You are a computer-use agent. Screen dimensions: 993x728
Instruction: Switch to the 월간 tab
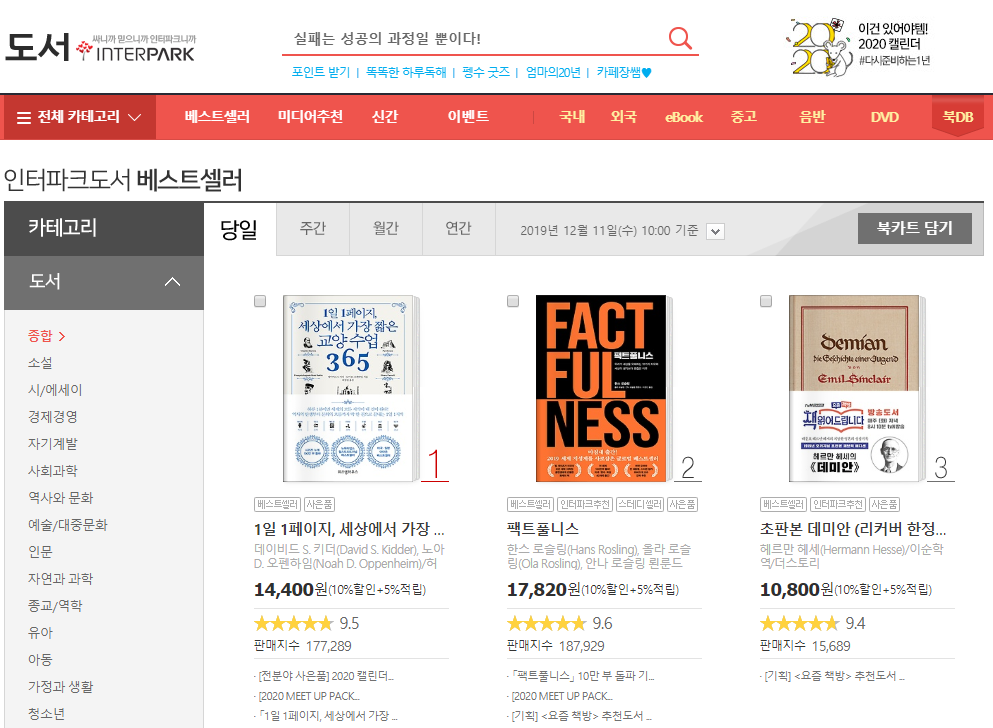tap(386, 229)
